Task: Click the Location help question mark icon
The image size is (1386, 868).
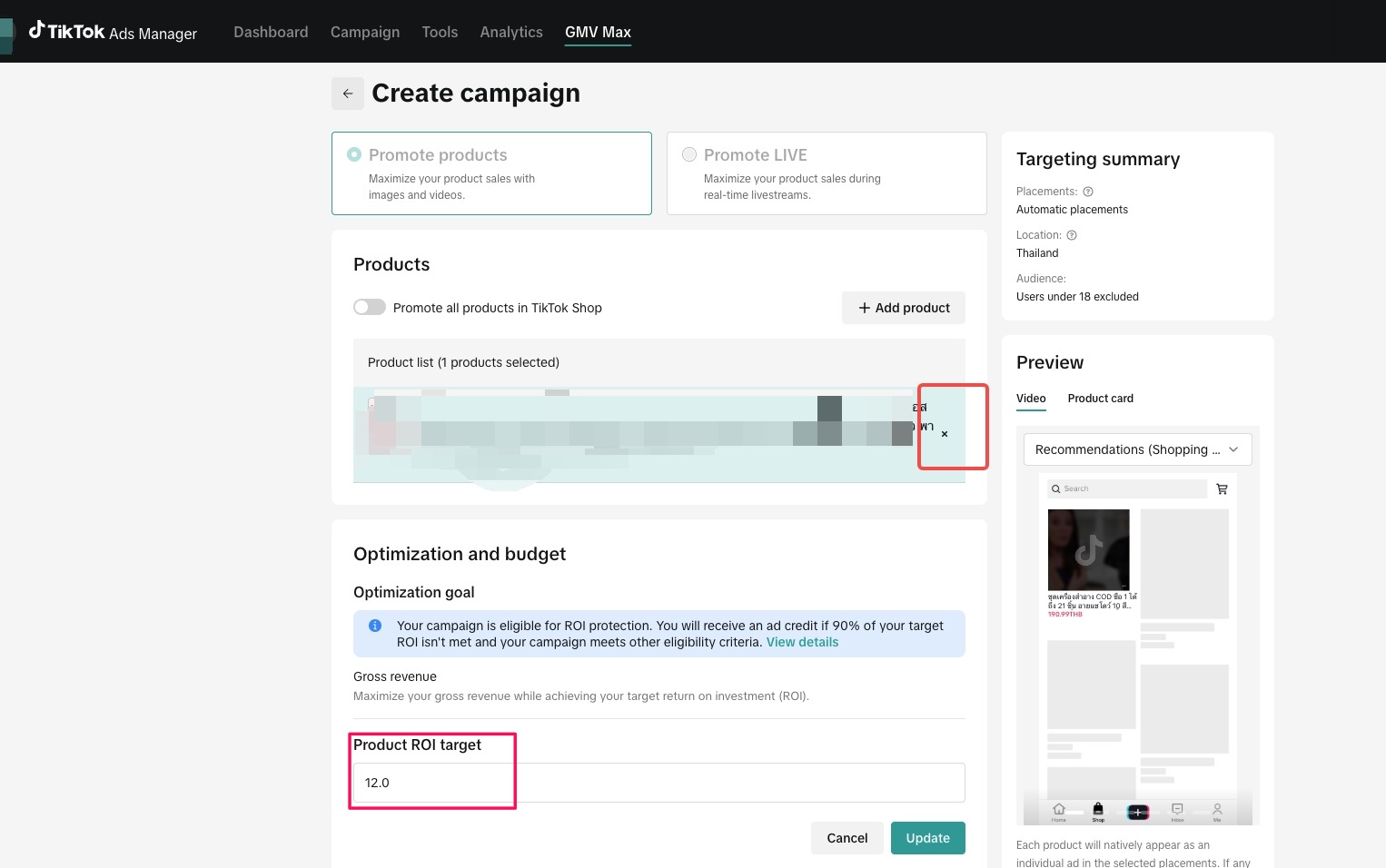Action: (x=1072, y=235)
